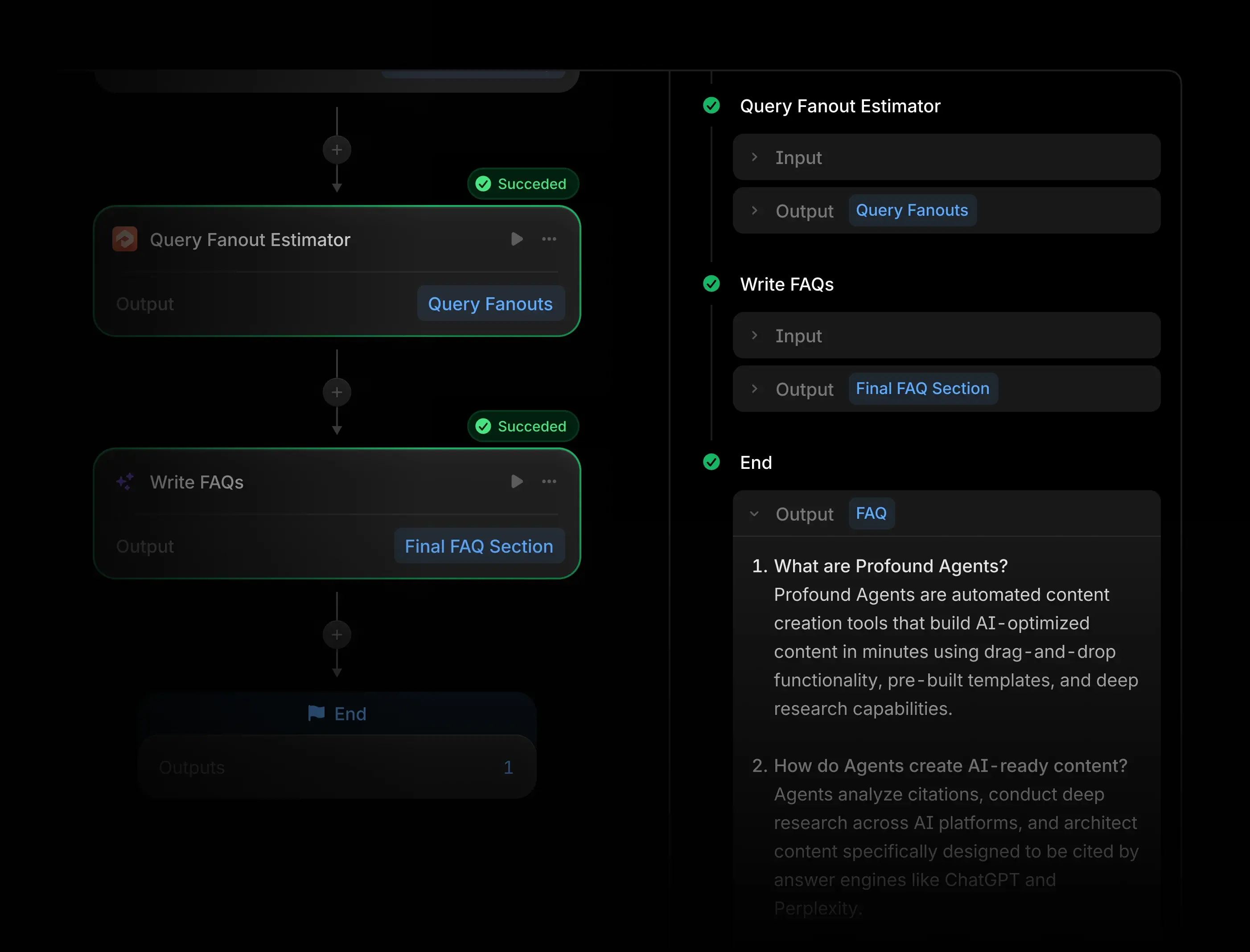
Task: Select the Write FAQs panel heading
Action: [786, 284]
